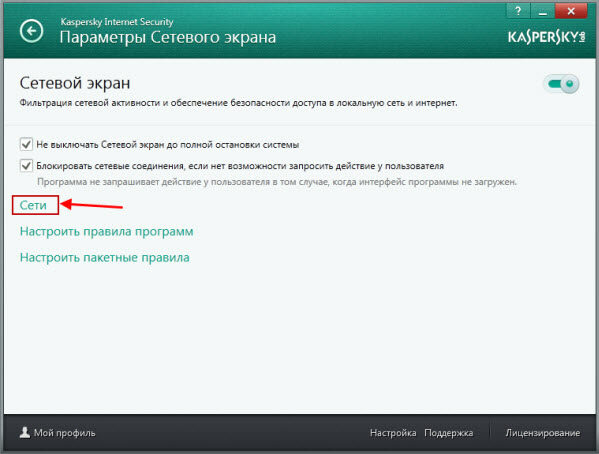
Task: Open 'Настроить правила программ' link
Action: 107,232
